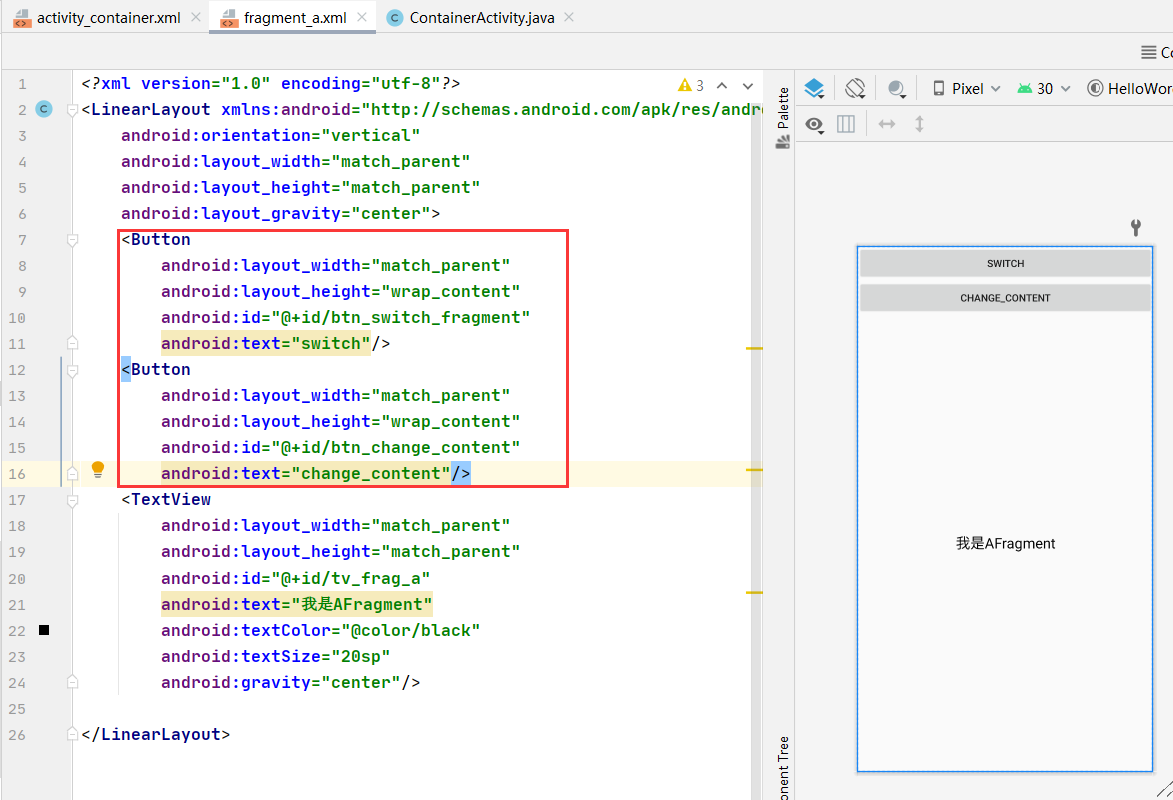Screen dimensions: 1173x800
Task: Click the yellow warning stripe beside line 21
Action: coord(754,593)
